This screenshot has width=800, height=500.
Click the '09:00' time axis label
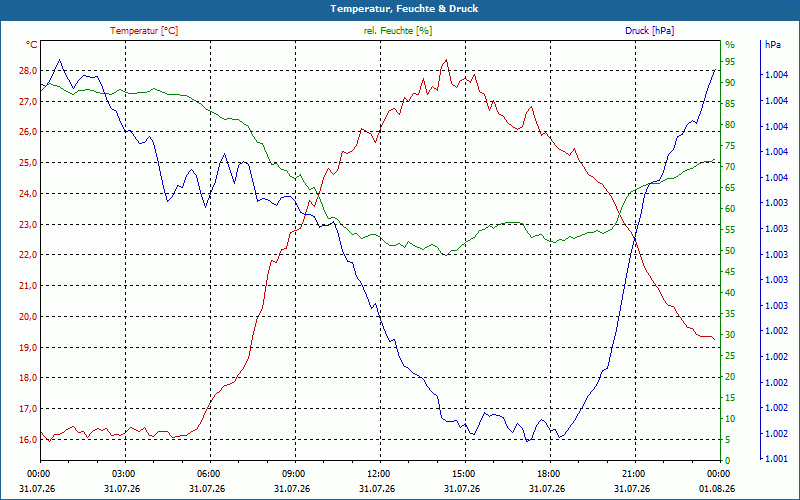tap(295, 474)
